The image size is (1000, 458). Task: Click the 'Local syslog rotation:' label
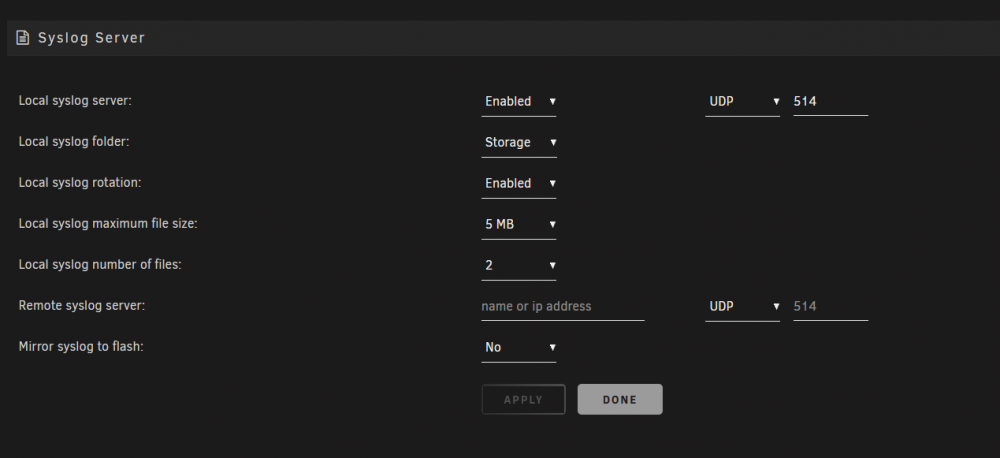80,182
